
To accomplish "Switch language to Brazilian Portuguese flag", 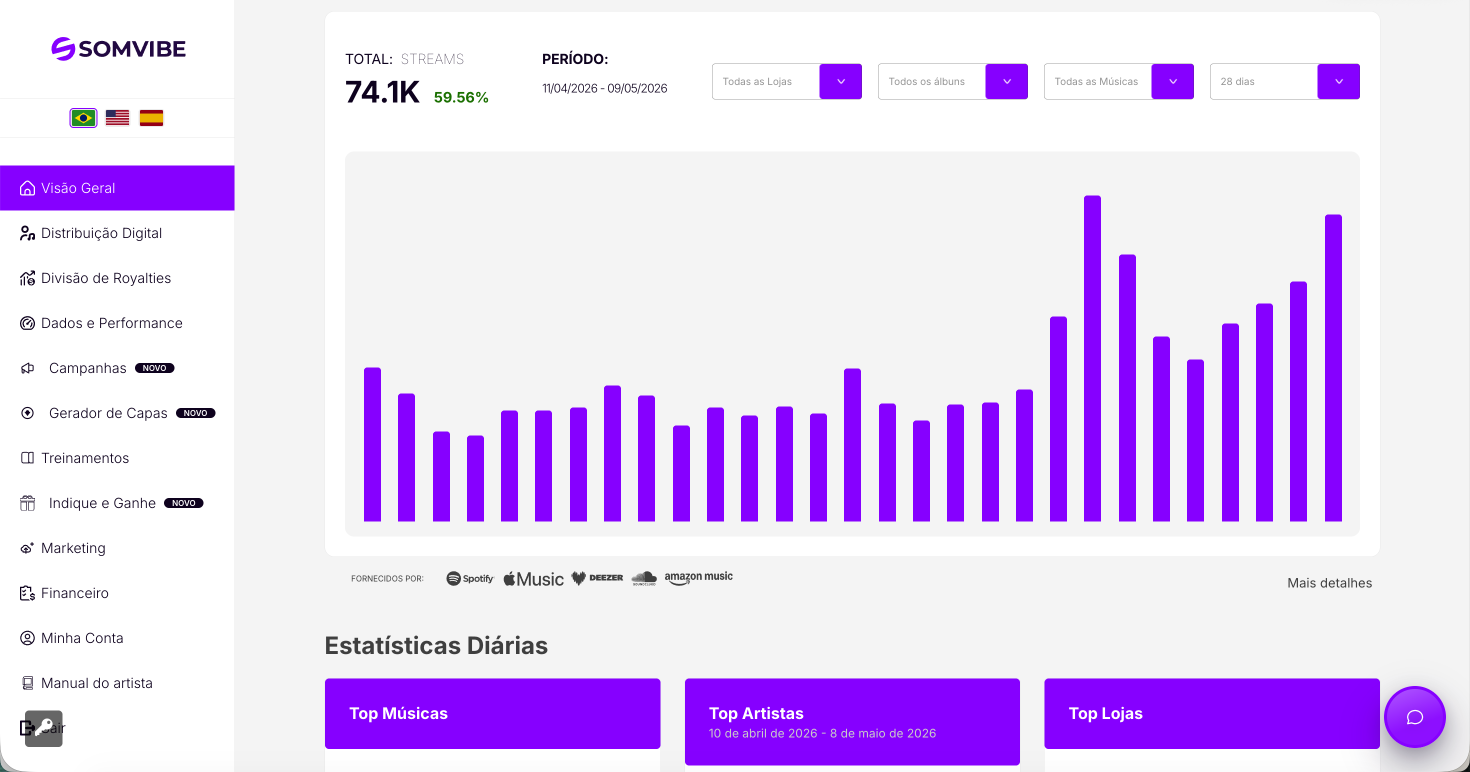I will coord(83,118).
